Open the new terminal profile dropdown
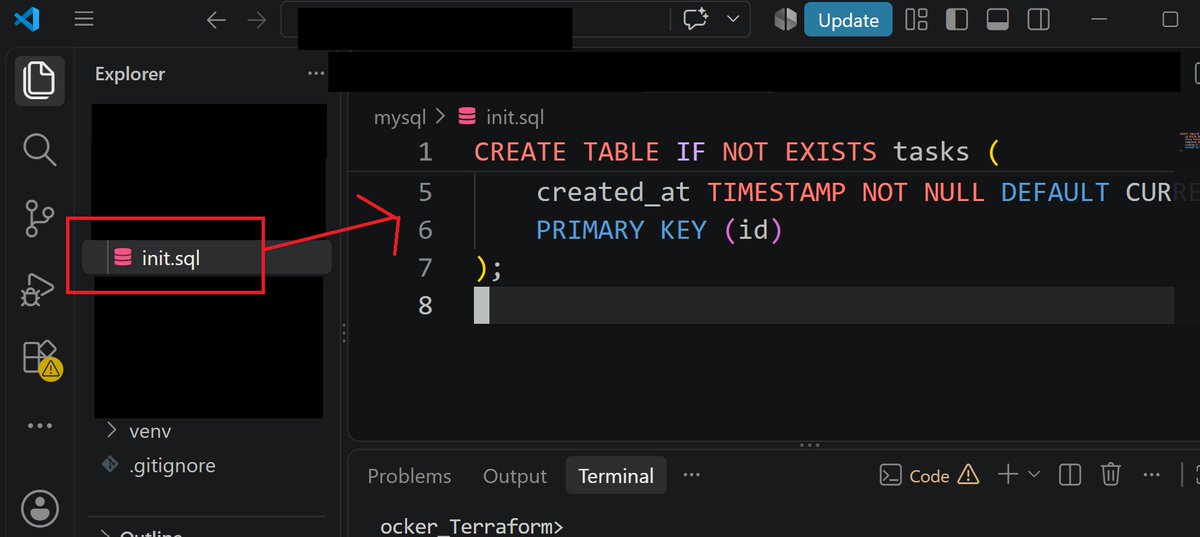The width and height of the screenshot is (1200, 537). [1034, 475]
